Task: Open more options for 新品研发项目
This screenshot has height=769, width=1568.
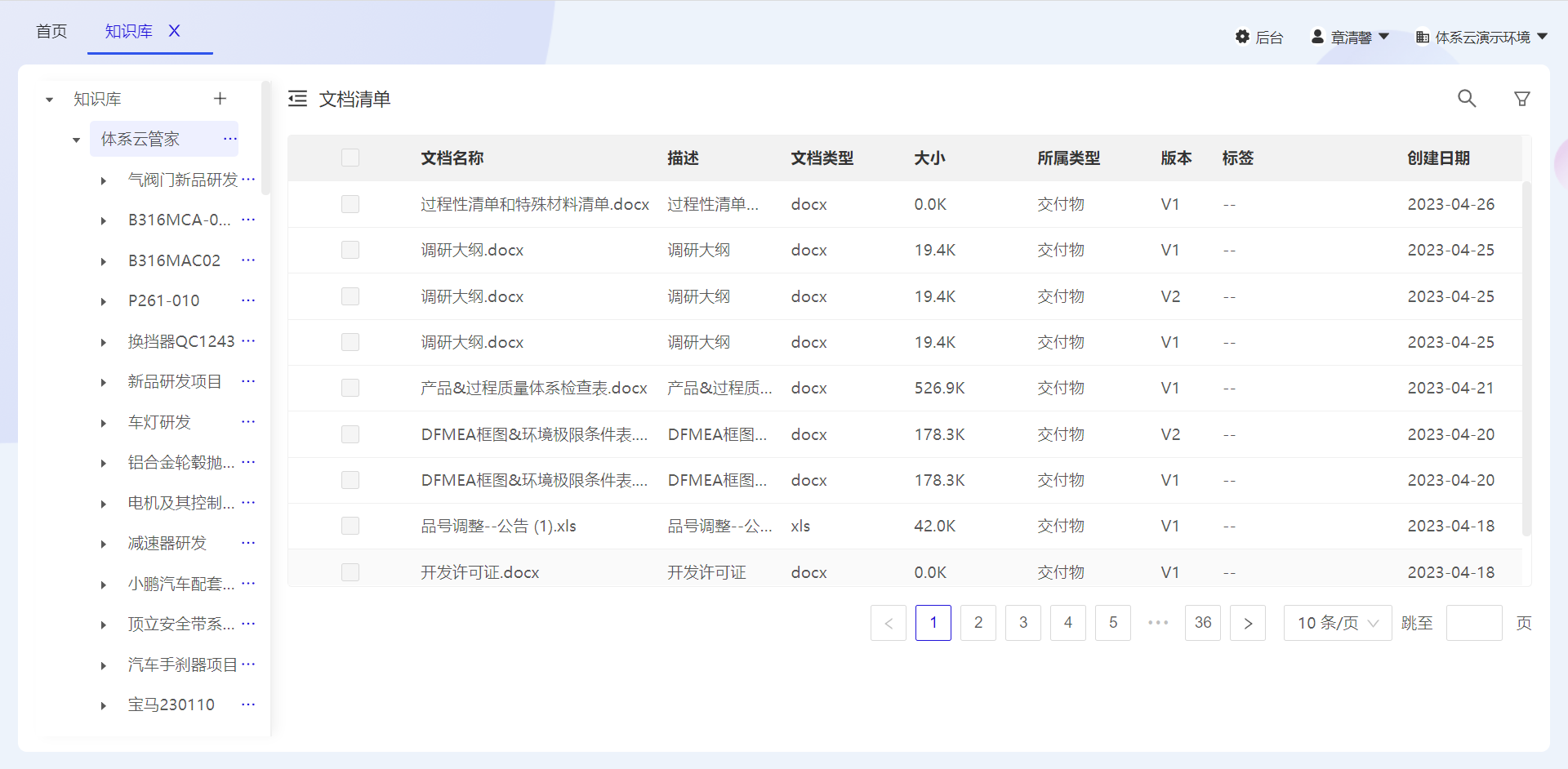Action: (249, 381)
